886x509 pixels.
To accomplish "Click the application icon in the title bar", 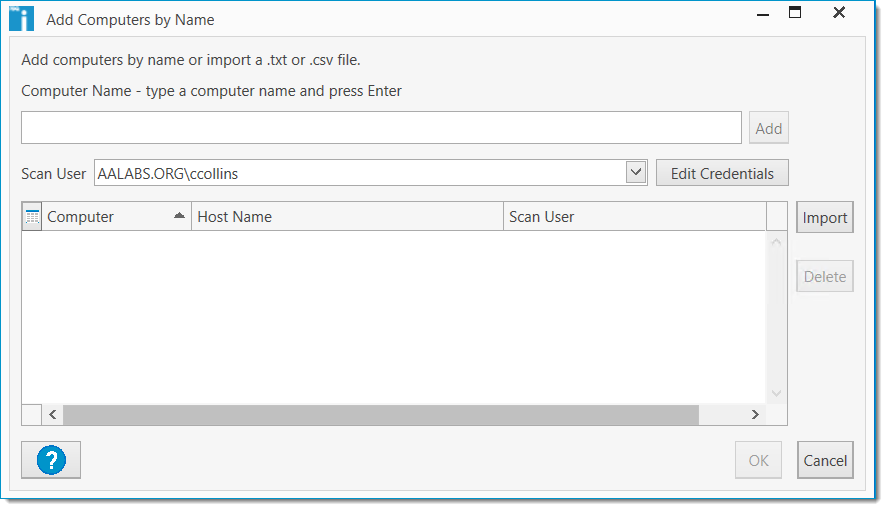I will point(21,18).
